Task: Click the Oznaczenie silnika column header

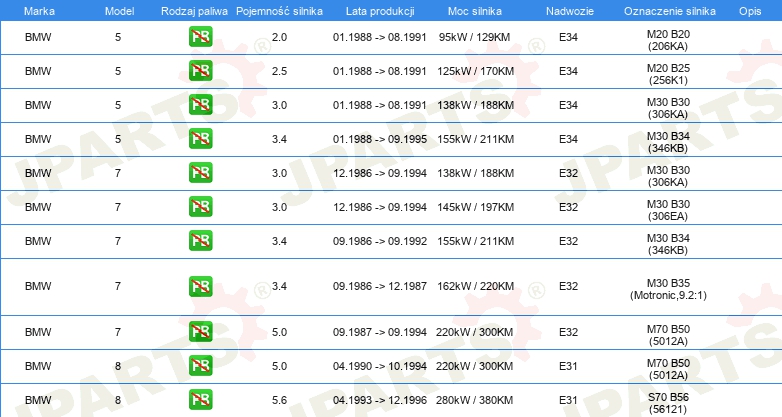Action: (670, 11)
